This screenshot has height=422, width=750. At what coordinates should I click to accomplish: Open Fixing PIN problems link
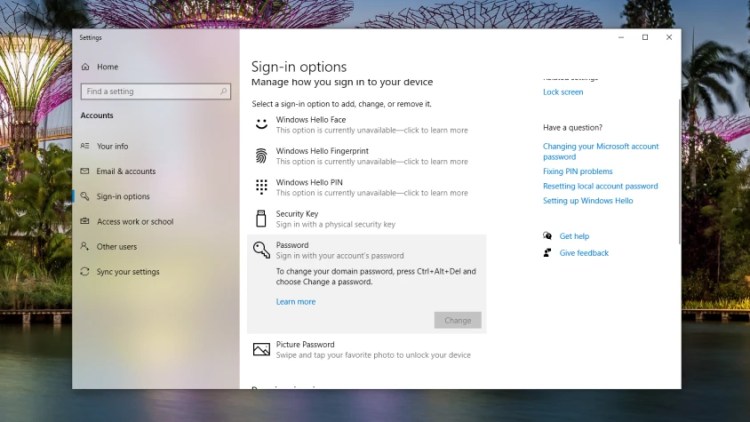click(x=577, y=171)
